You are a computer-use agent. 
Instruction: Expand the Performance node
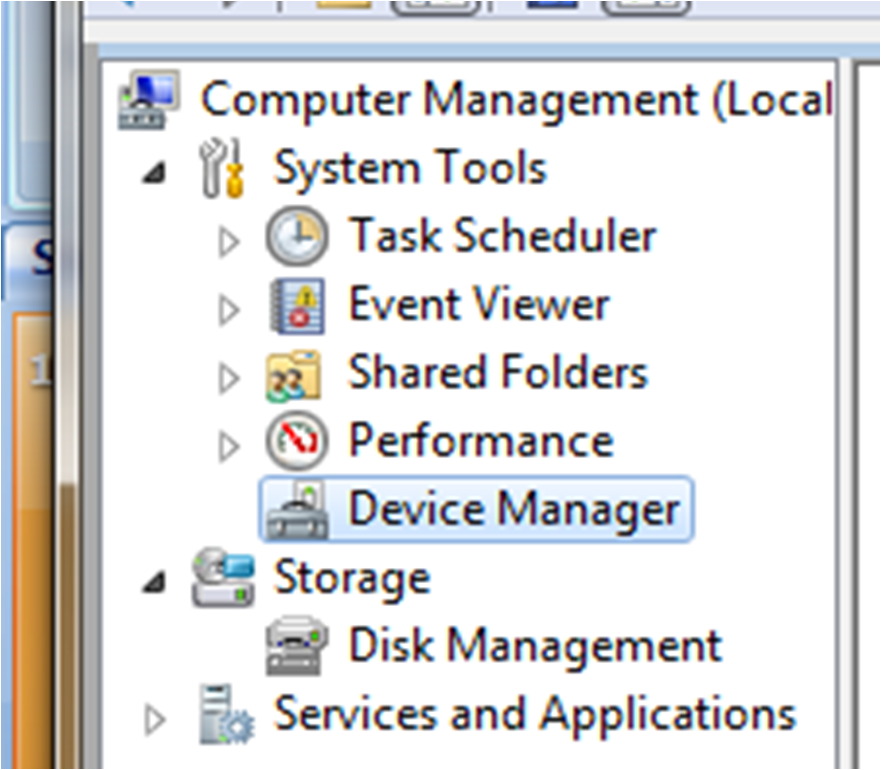229,447
